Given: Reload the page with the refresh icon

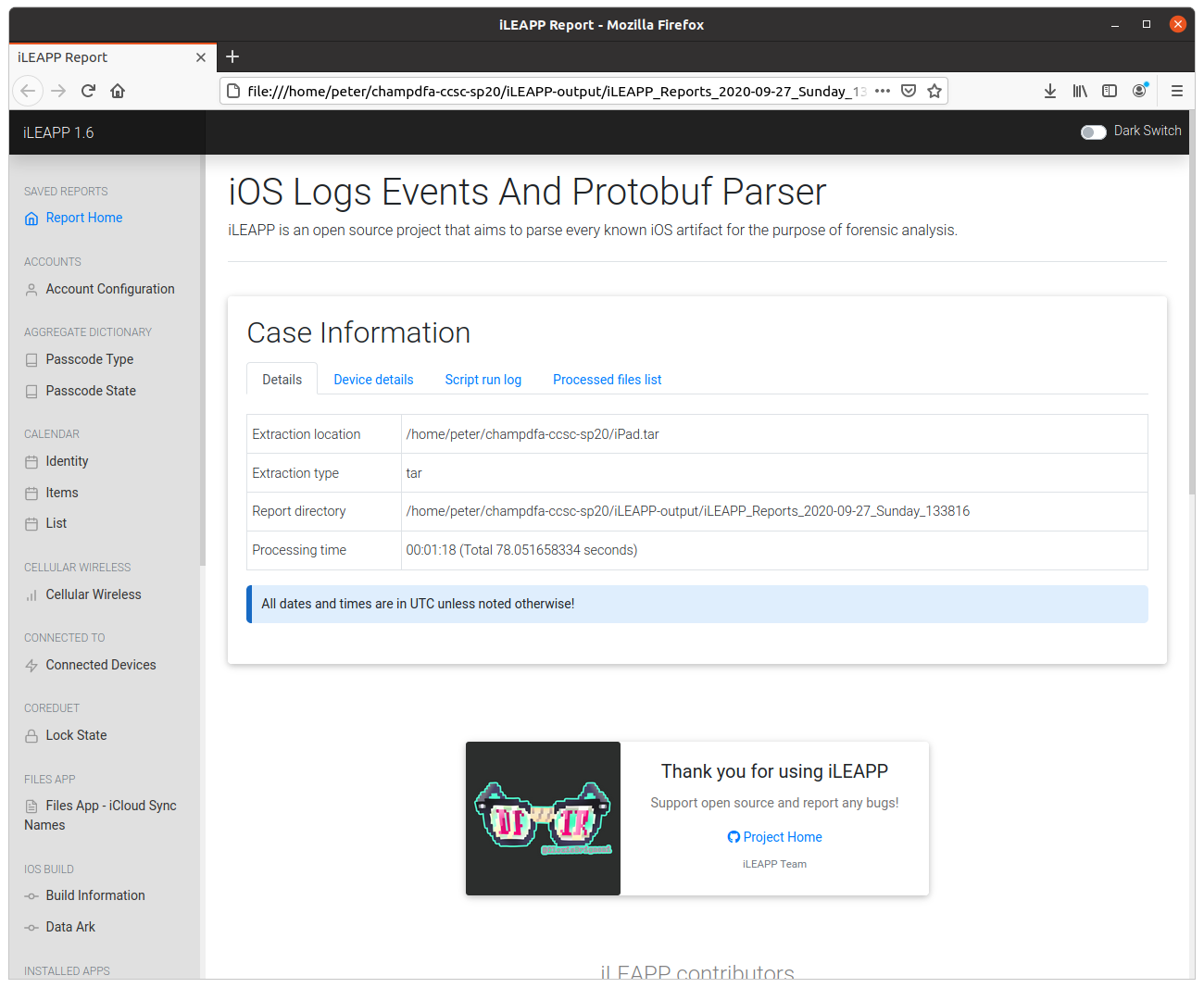Looking at the screenshot, I should [88, 91].
